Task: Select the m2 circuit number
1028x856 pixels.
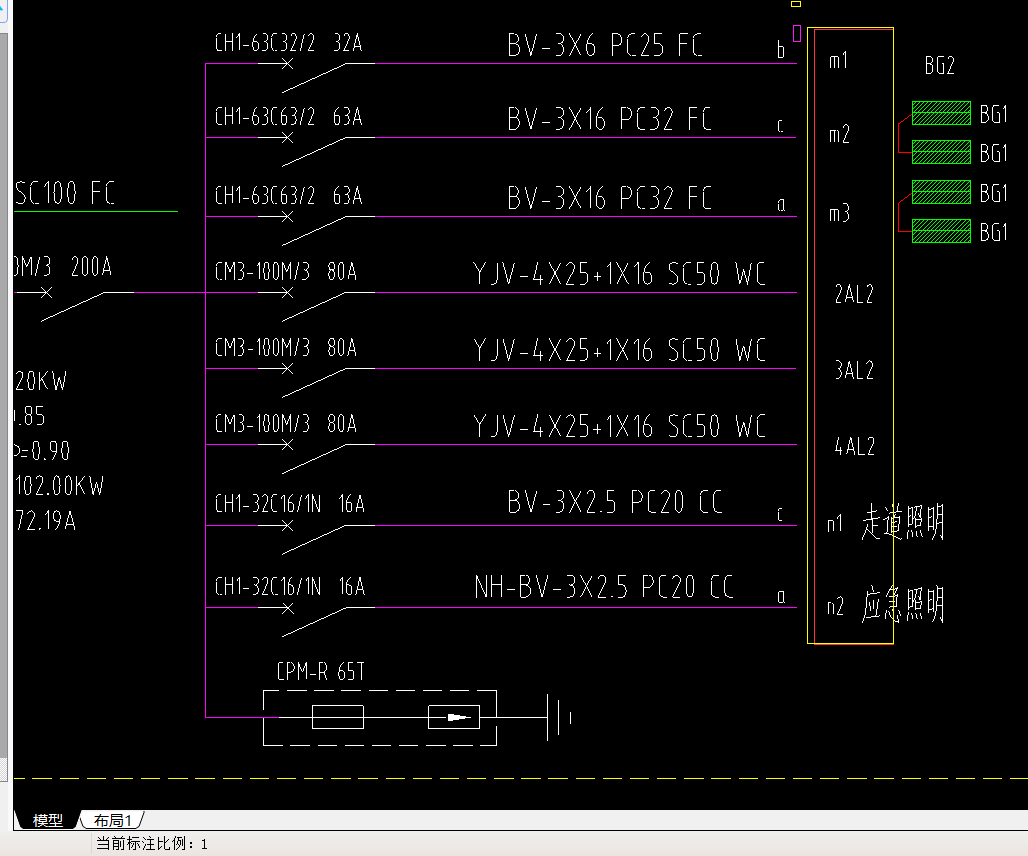Action: point(839,134)
